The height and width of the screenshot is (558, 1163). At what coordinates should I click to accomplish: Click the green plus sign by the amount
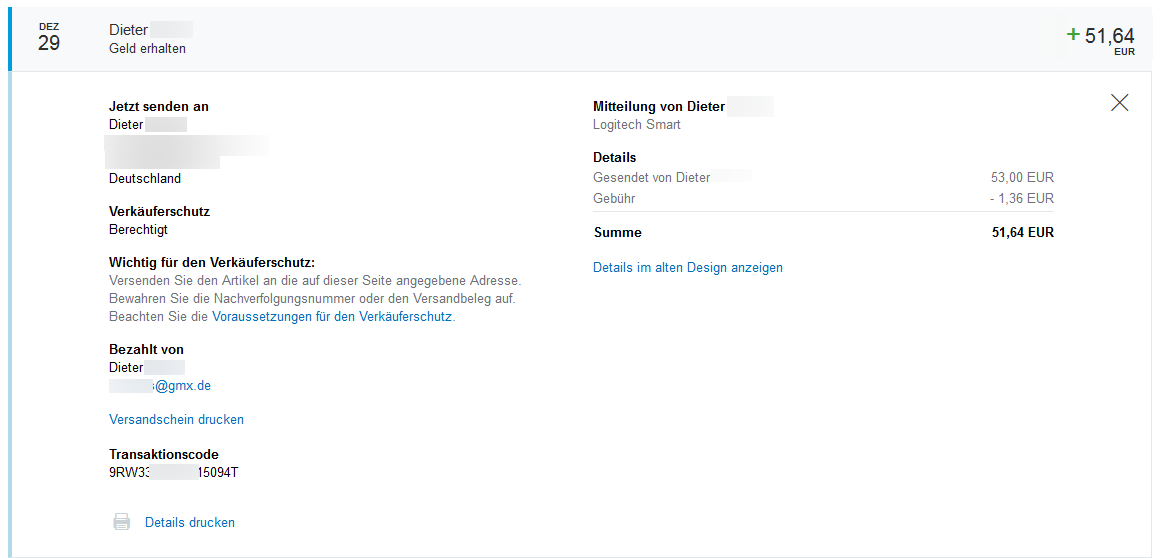(x=1073, y=34)
